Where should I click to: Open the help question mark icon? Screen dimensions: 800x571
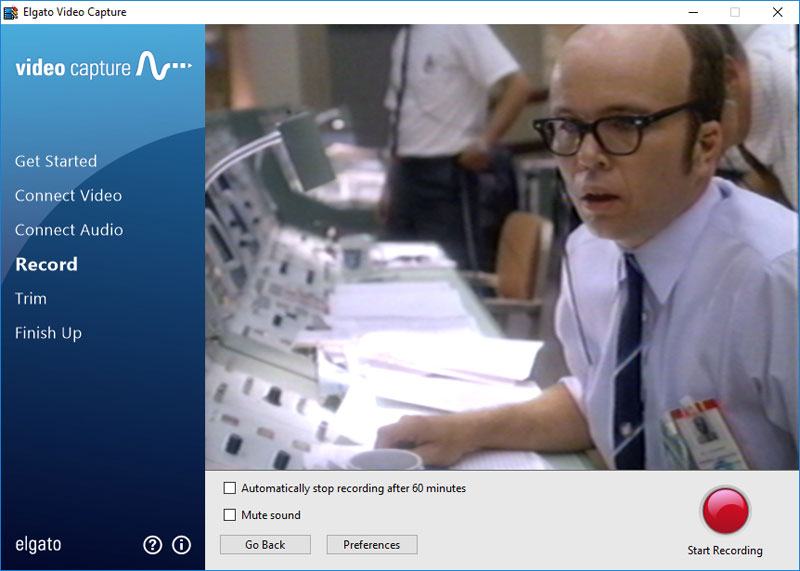(x=153, y=545)
